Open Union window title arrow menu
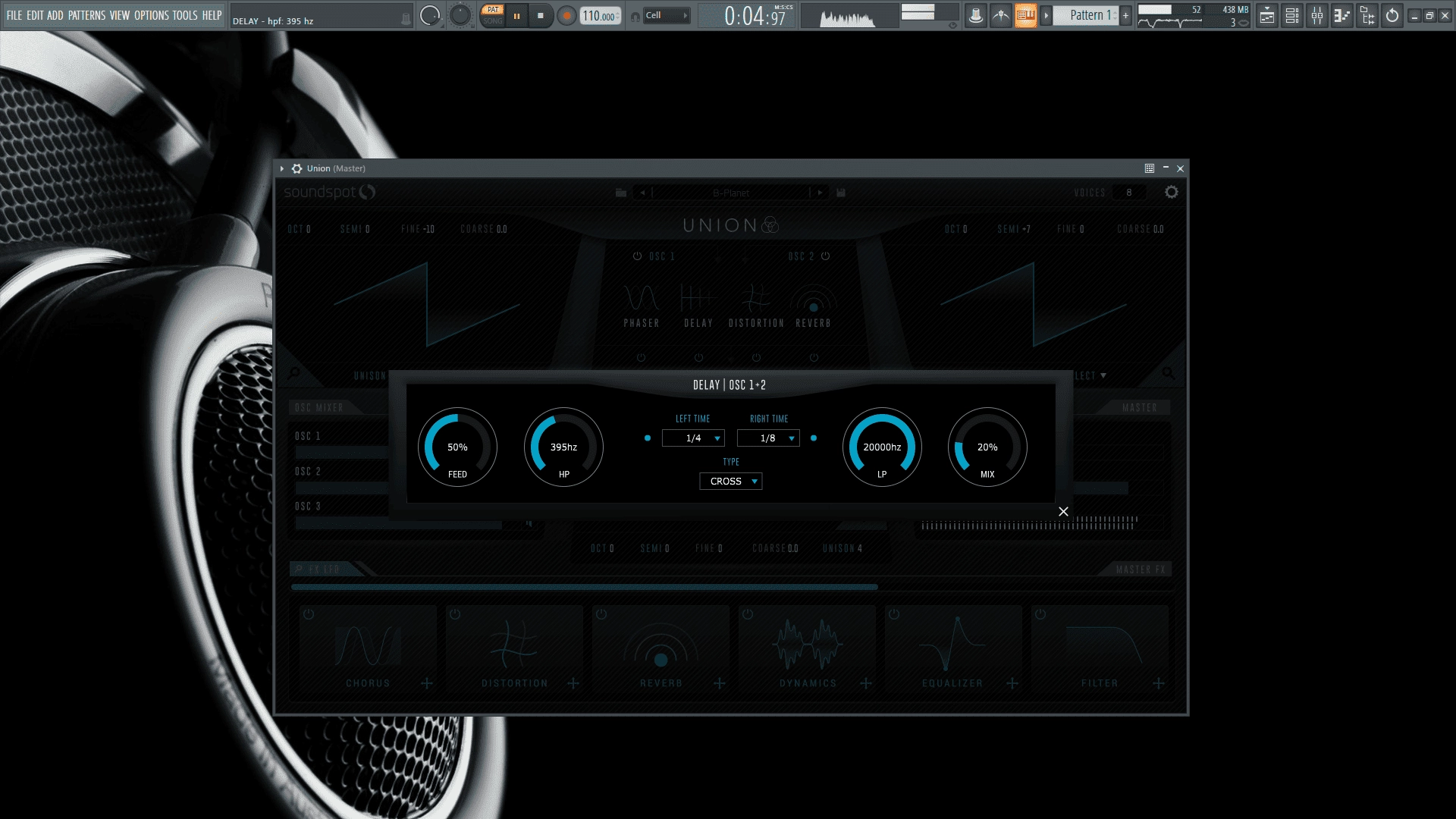This screenshot has width=1456, height=819. tap(282, 168)
